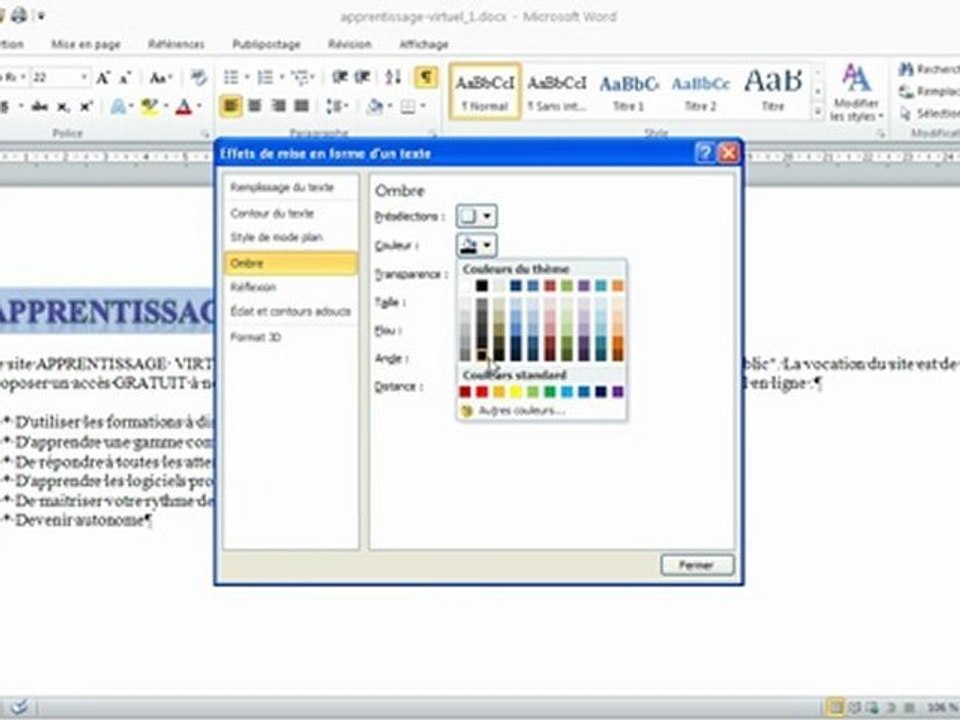Click the dialog help question mark icon
Screen dimensions: 960x720
(705, 152)
